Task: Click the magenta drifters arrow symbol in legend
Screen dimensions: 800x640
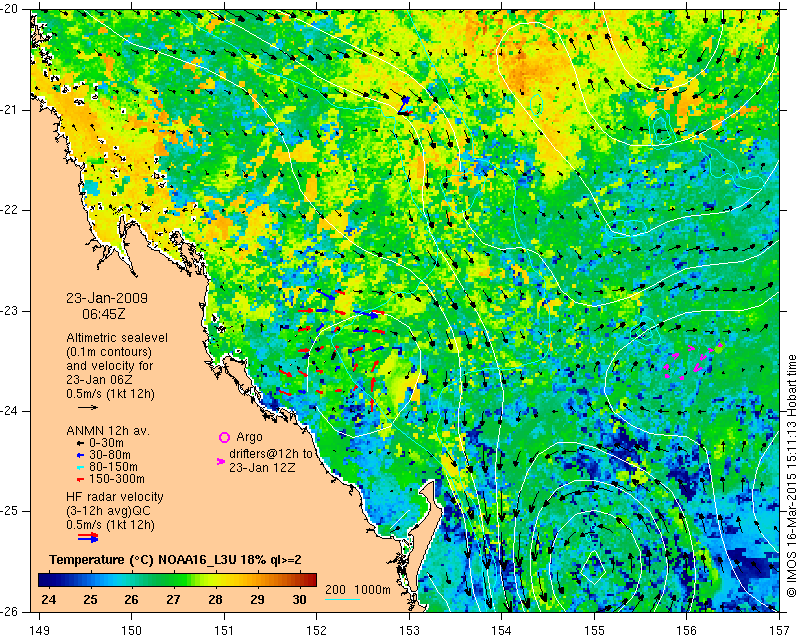Action: tap(221, 461)
